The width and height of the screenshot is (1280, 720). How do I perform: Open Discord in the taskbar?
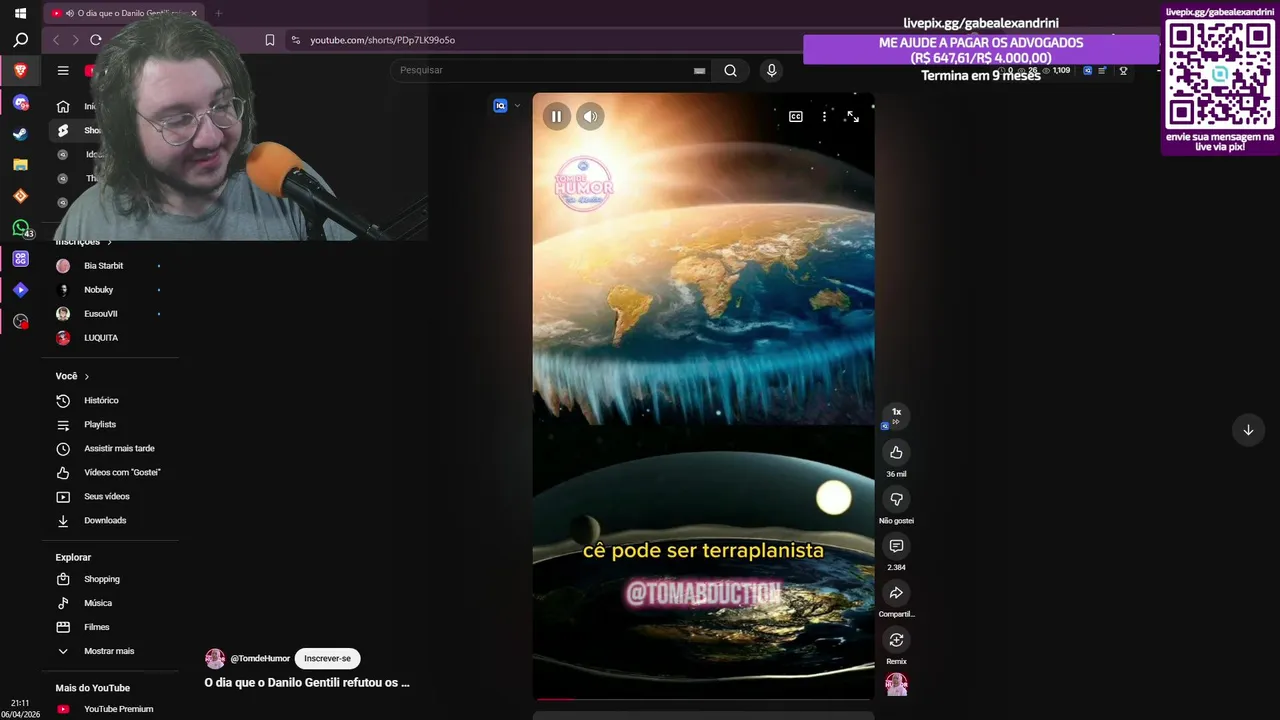tap(20, 102)
